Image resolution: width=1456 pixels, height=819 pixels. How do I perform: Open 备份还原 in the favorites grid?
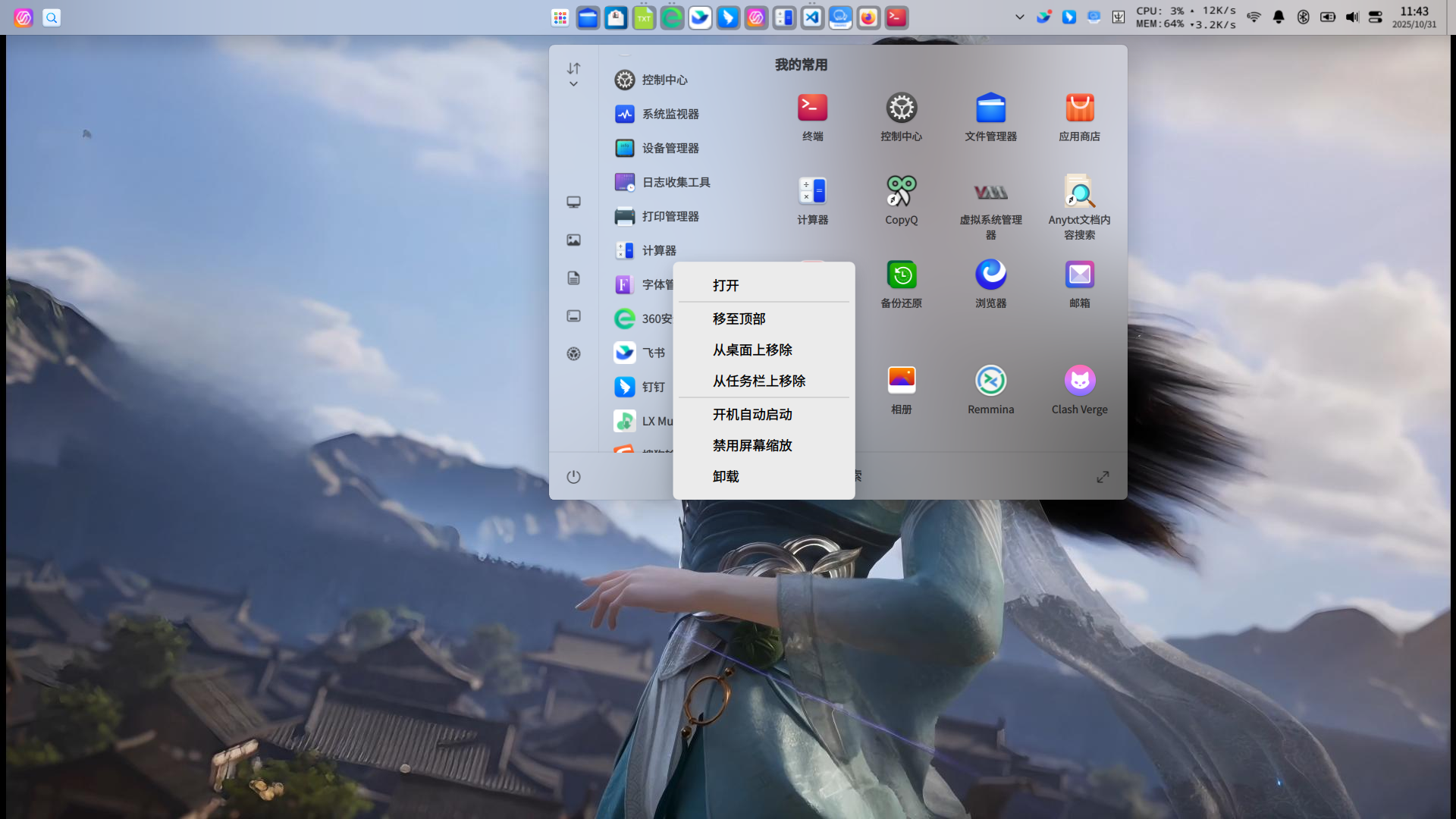pyautogui.click(x=901, y=285)
